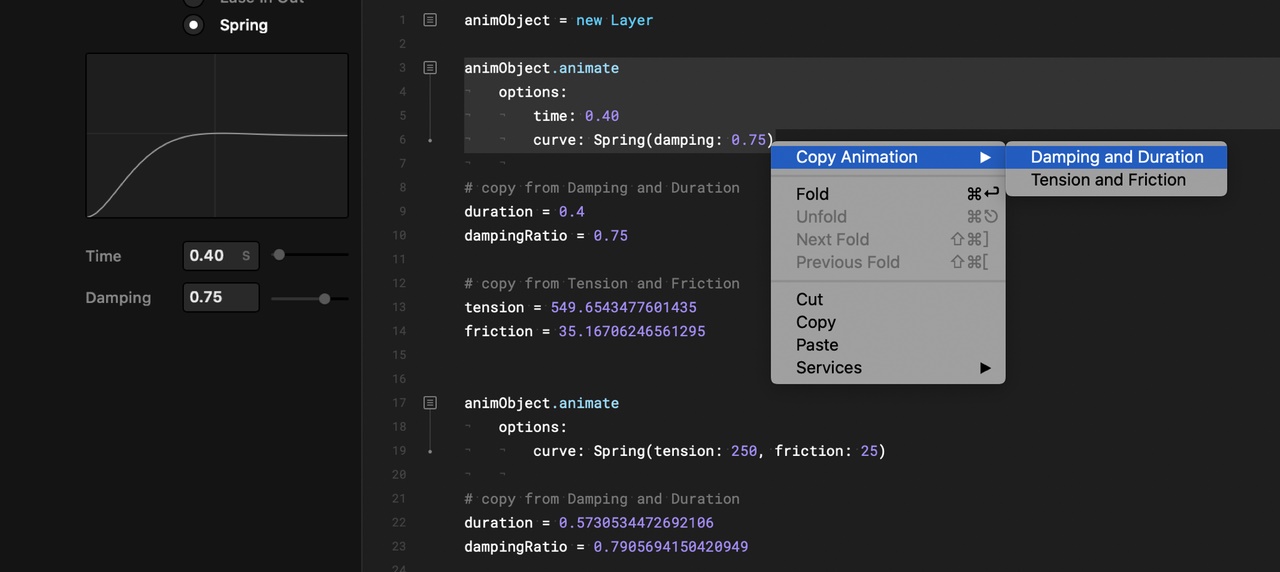Select the Spring curve radio button
This screenshot has height=572, width=1280.
click(x=194, y=25)
